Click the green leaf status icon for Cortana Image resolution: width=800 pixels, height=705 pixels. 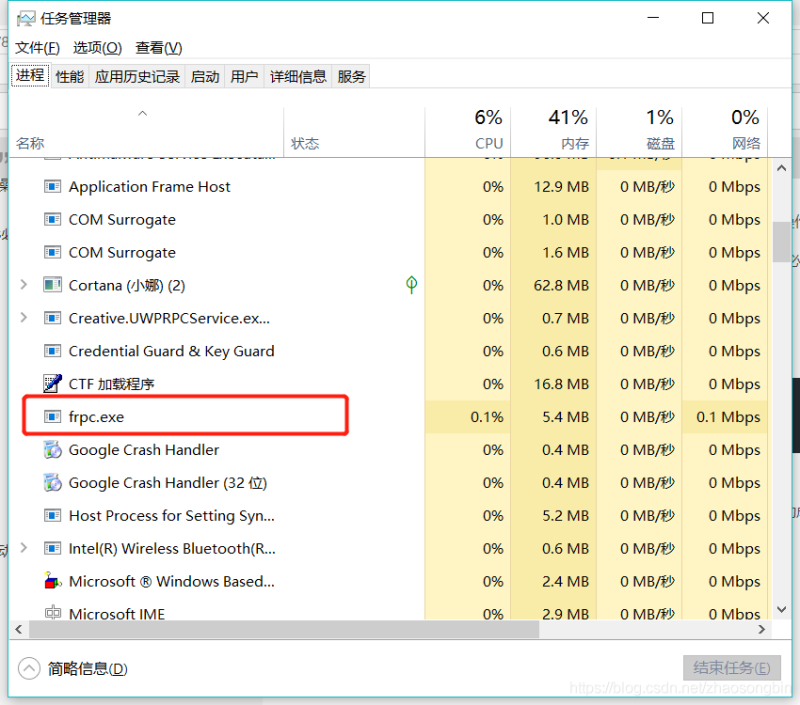click(x=411, y=285)
